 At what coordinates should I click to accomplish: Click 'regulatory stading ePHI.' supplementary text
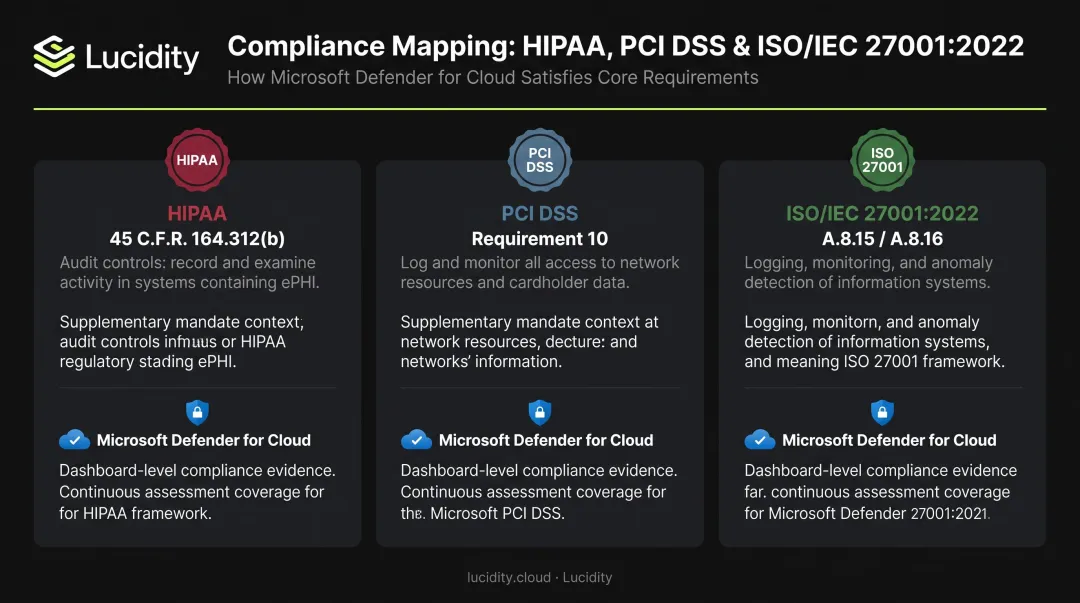click(148, 362)
